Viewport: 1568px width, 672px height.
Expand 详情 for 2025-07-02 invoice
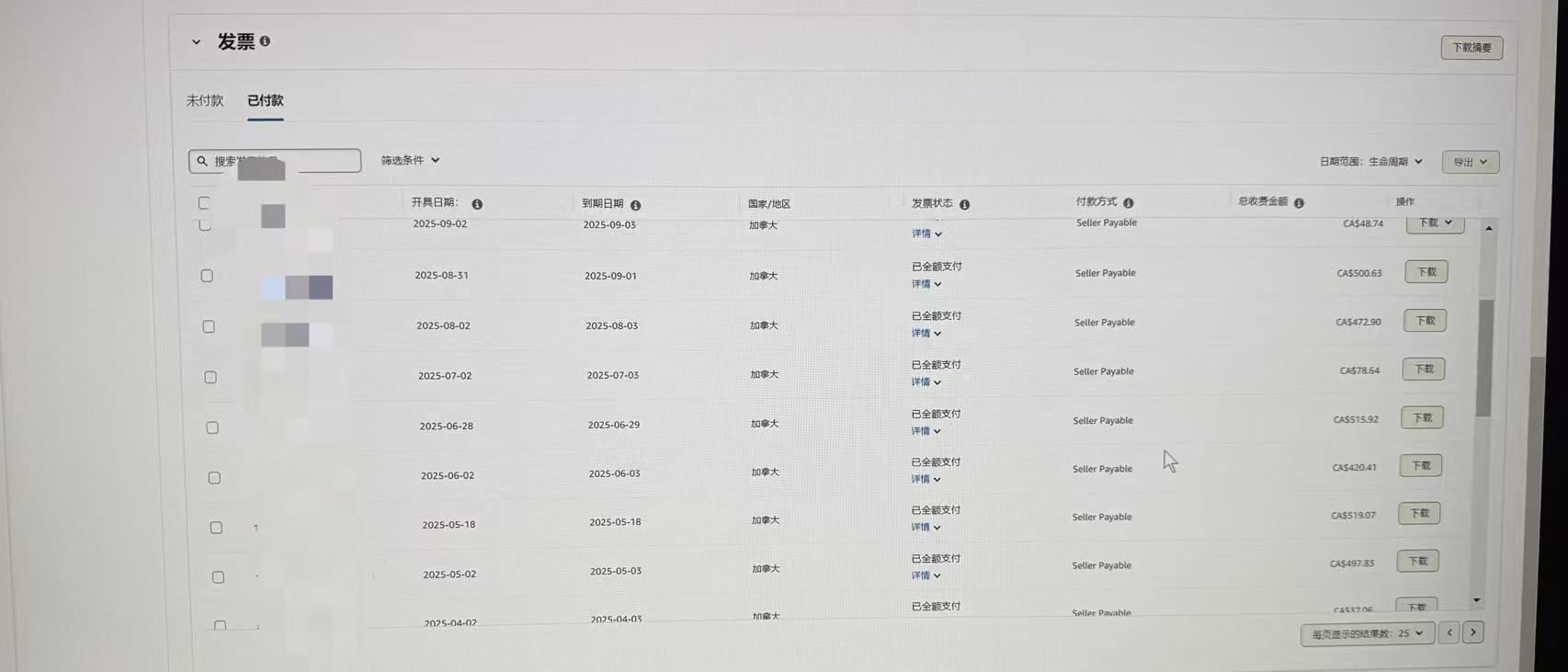coord(926,382)
